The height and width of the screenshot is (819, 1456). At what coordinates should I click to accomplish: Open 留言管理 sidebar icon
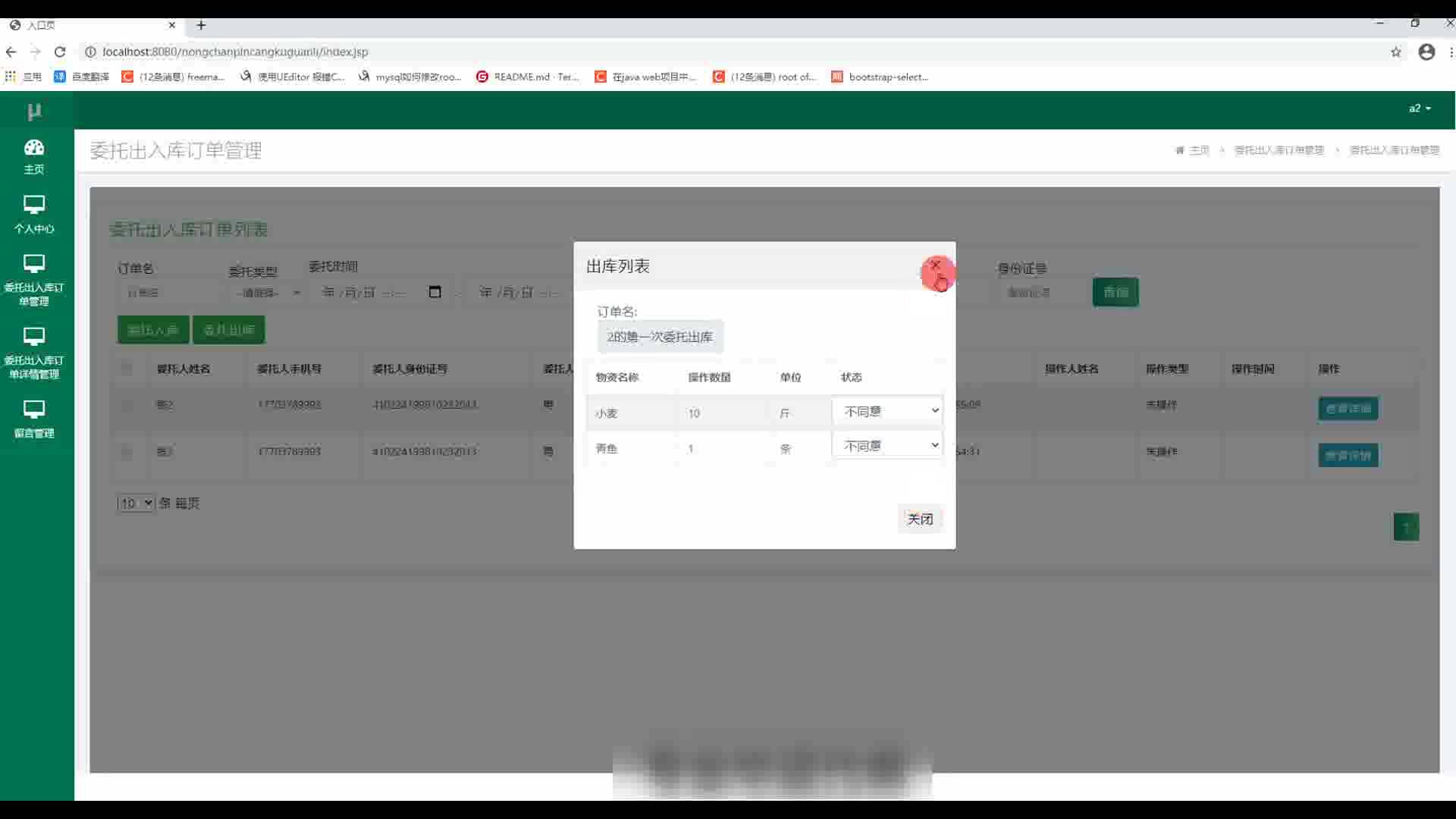[34, 409]
